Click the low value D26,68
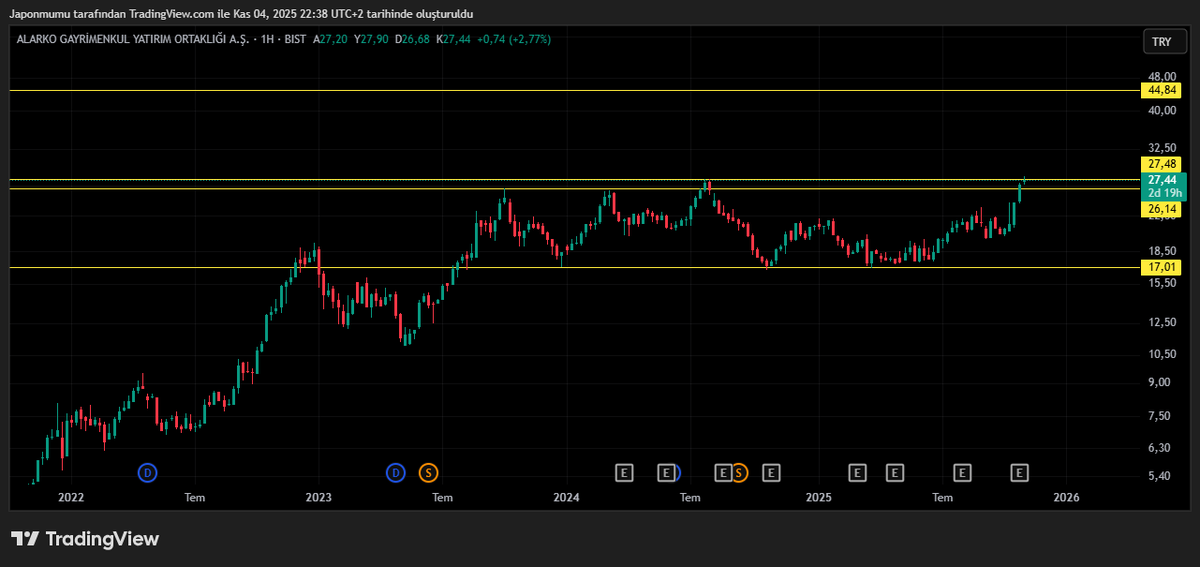The image size is (1200, 567). pos(412,39)
